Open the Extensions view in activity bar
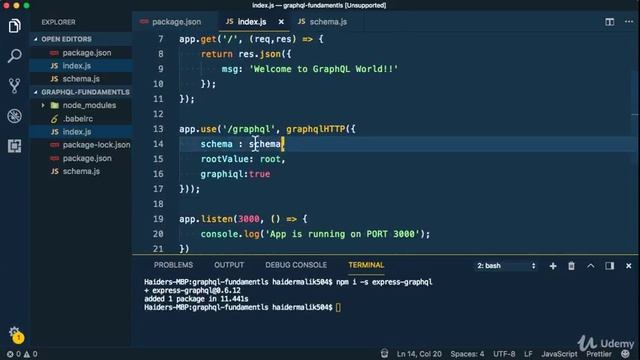Screen dimensions: 640x360 coord(15,146)
